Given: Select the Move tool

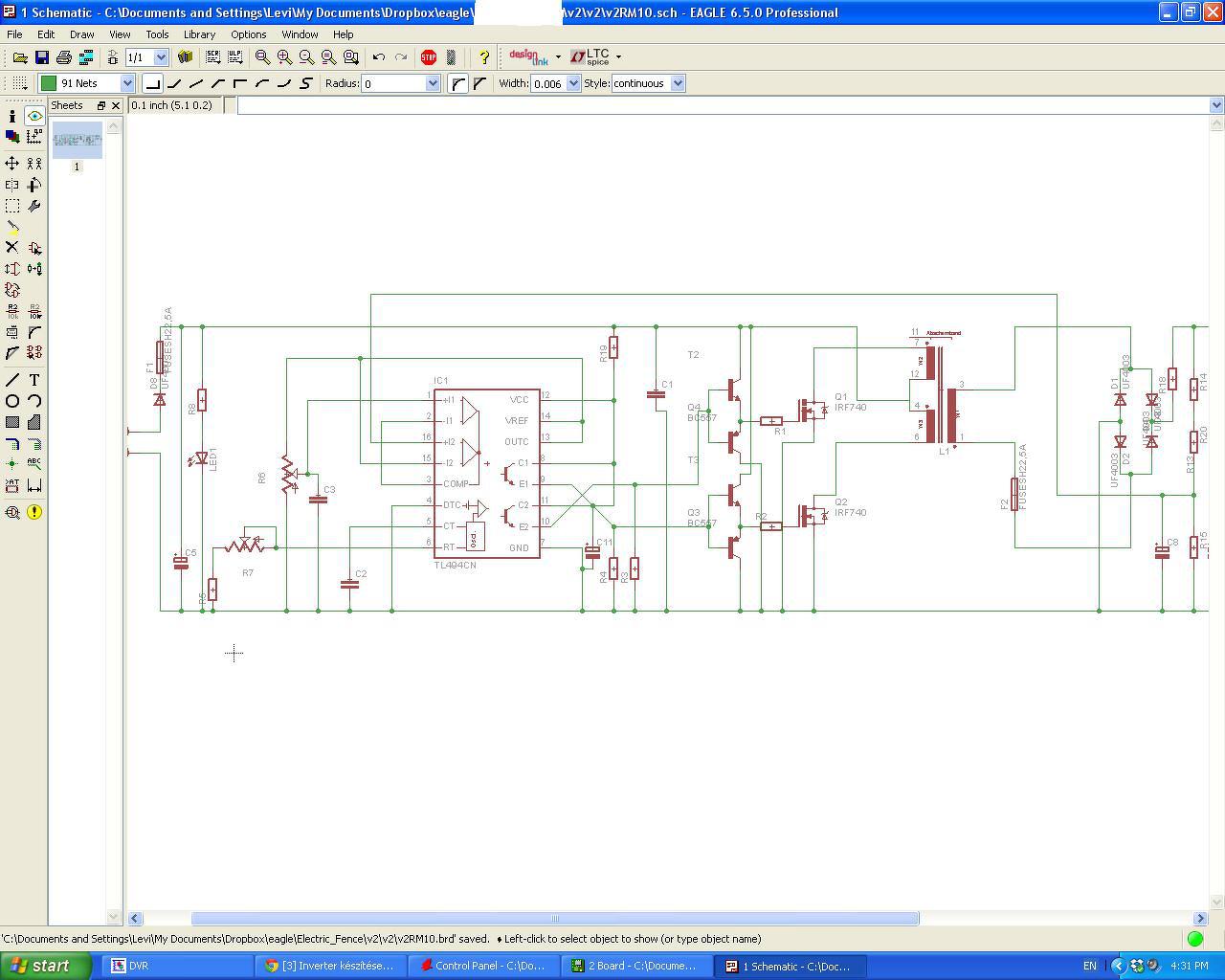Looking at the screenshot, I should pos(12,164).
